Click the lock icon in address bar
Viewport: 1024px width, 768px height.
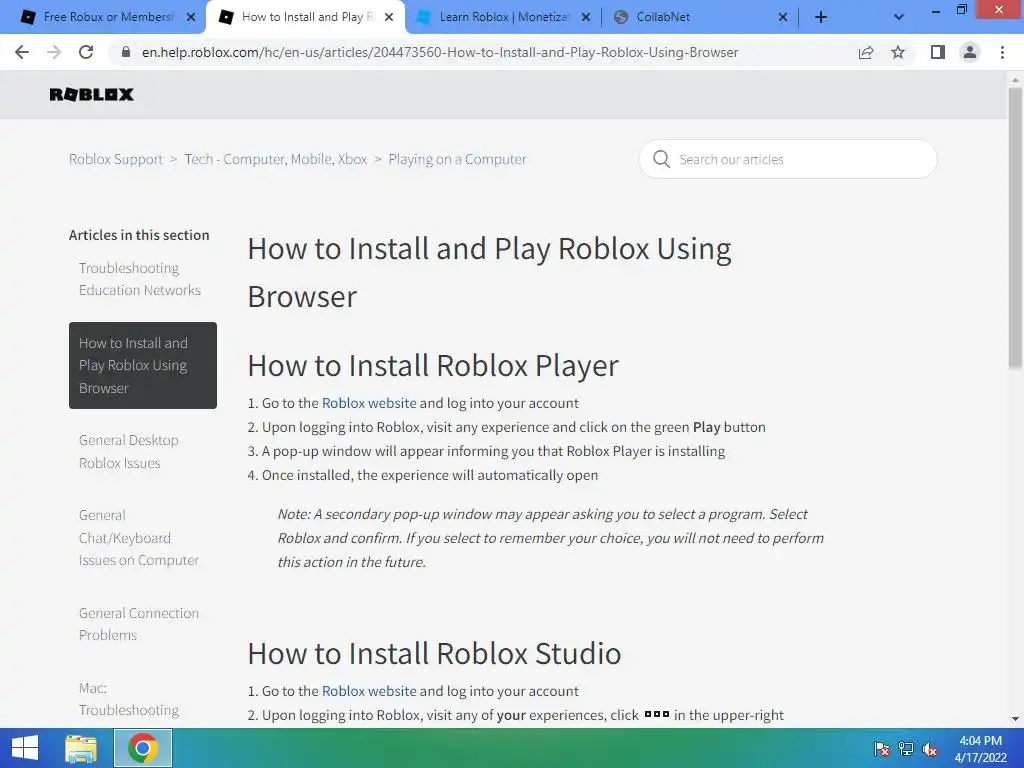point(126,52)
